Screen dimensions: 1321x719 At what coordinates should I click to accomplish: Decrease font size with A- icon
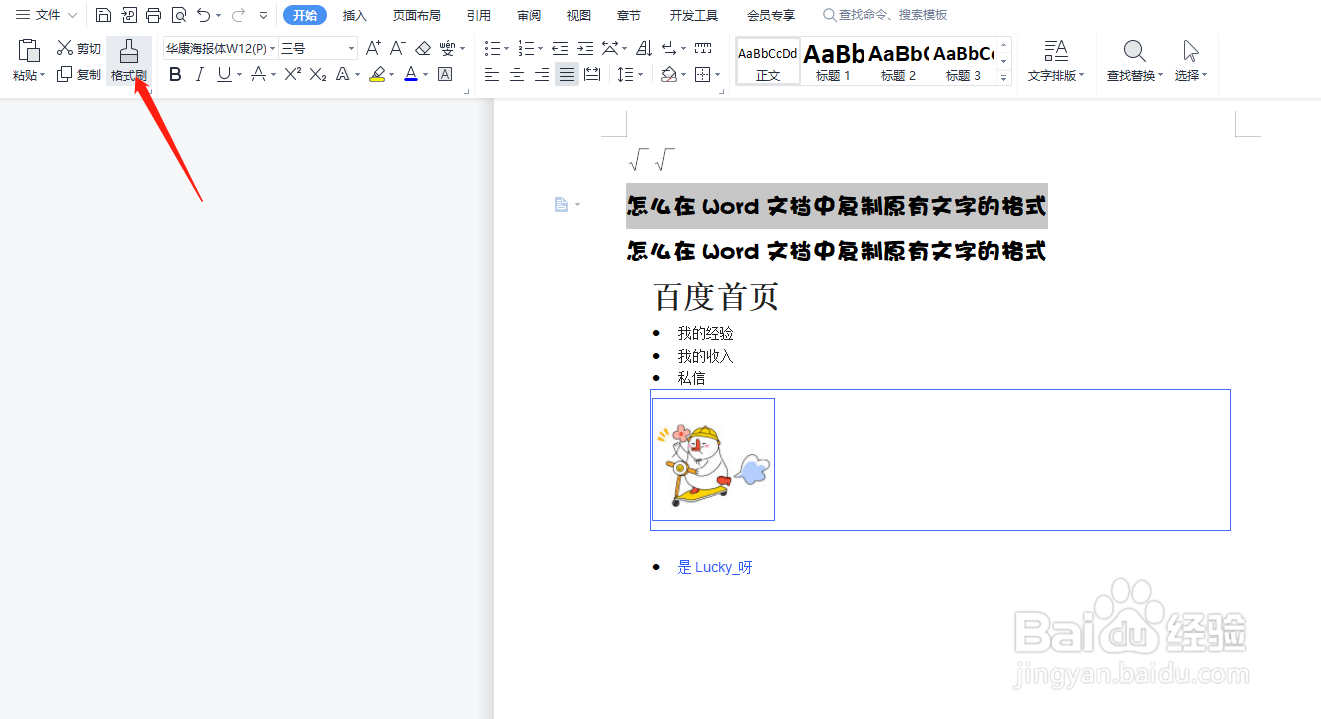click(397, 48)
